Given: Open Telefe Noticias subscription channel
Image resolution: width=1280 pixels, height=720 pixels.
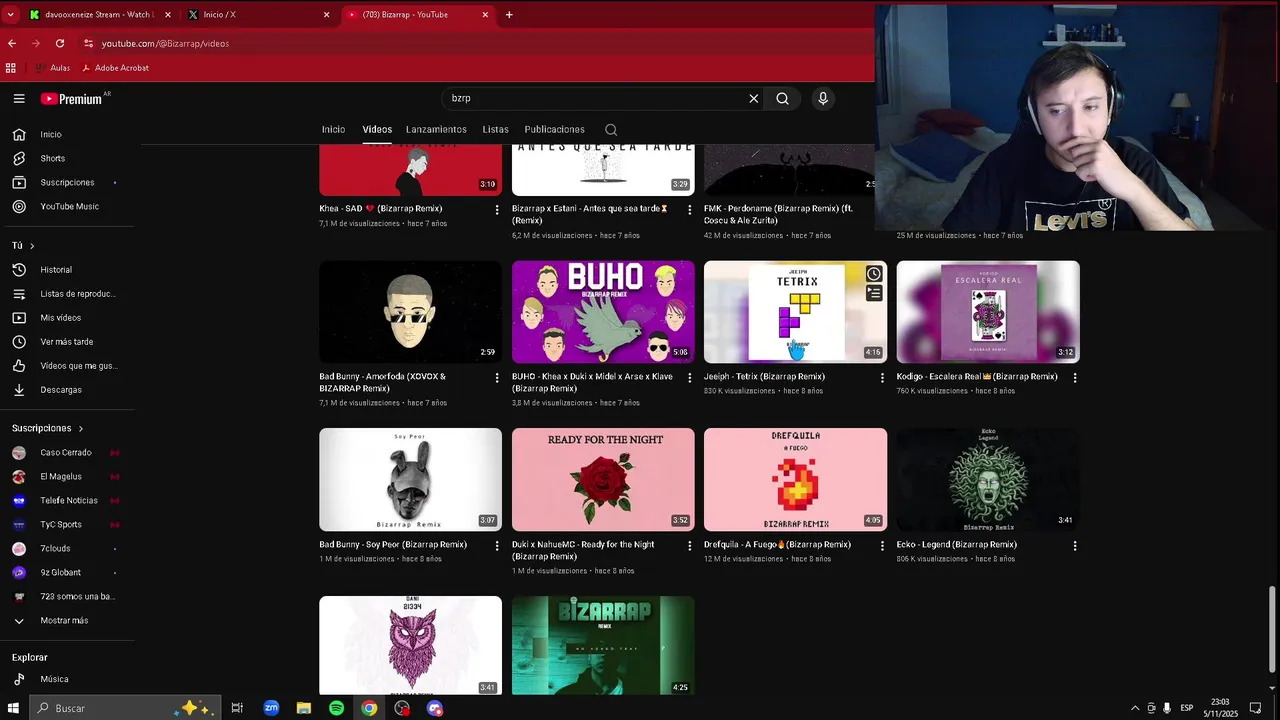Looking at the screenshot, I should pyautogui.click(x=67, y=500).
